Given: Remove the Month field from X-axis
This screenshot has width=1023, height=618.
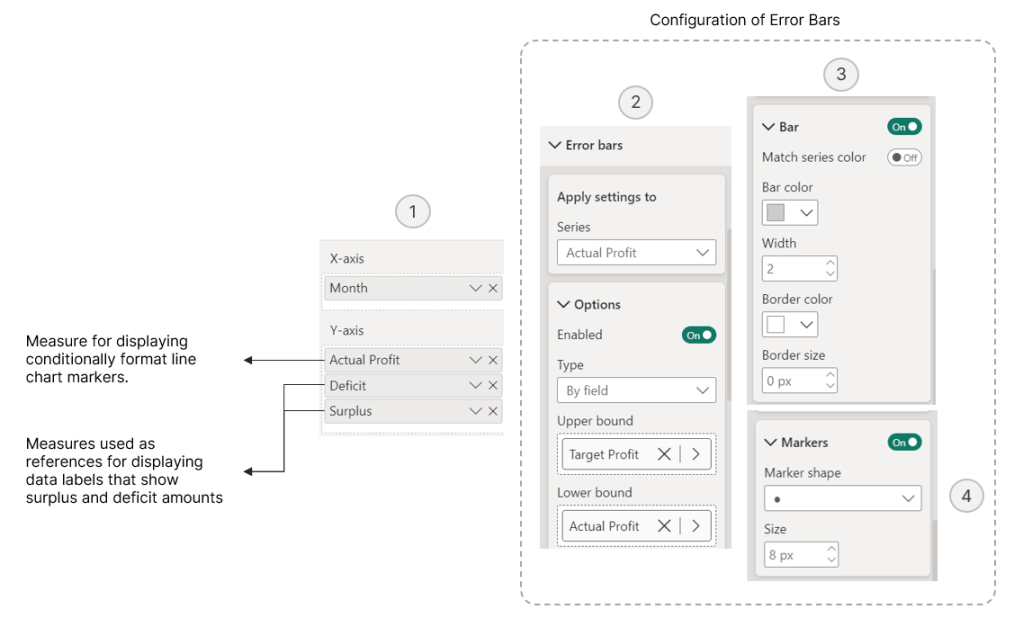Looking at the screenshot, I should (x=492, y=288).
